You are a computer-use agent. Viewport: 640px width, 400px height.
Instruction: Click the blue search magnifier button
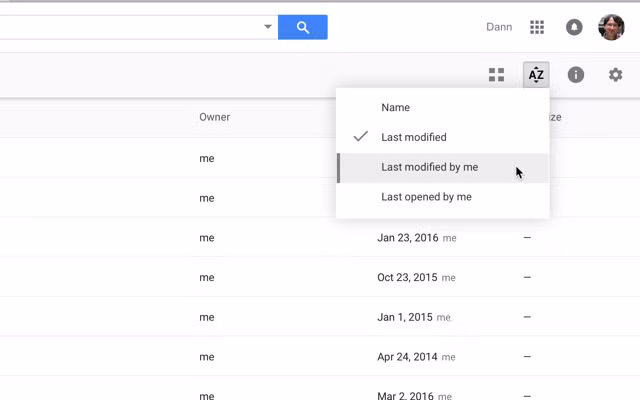click(x=302, y=27)
